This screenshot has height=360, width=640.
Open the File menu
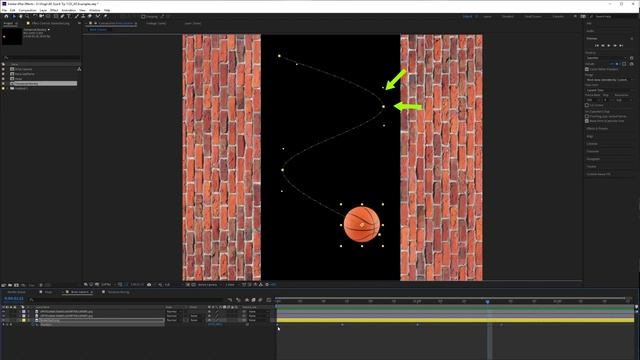4,10
